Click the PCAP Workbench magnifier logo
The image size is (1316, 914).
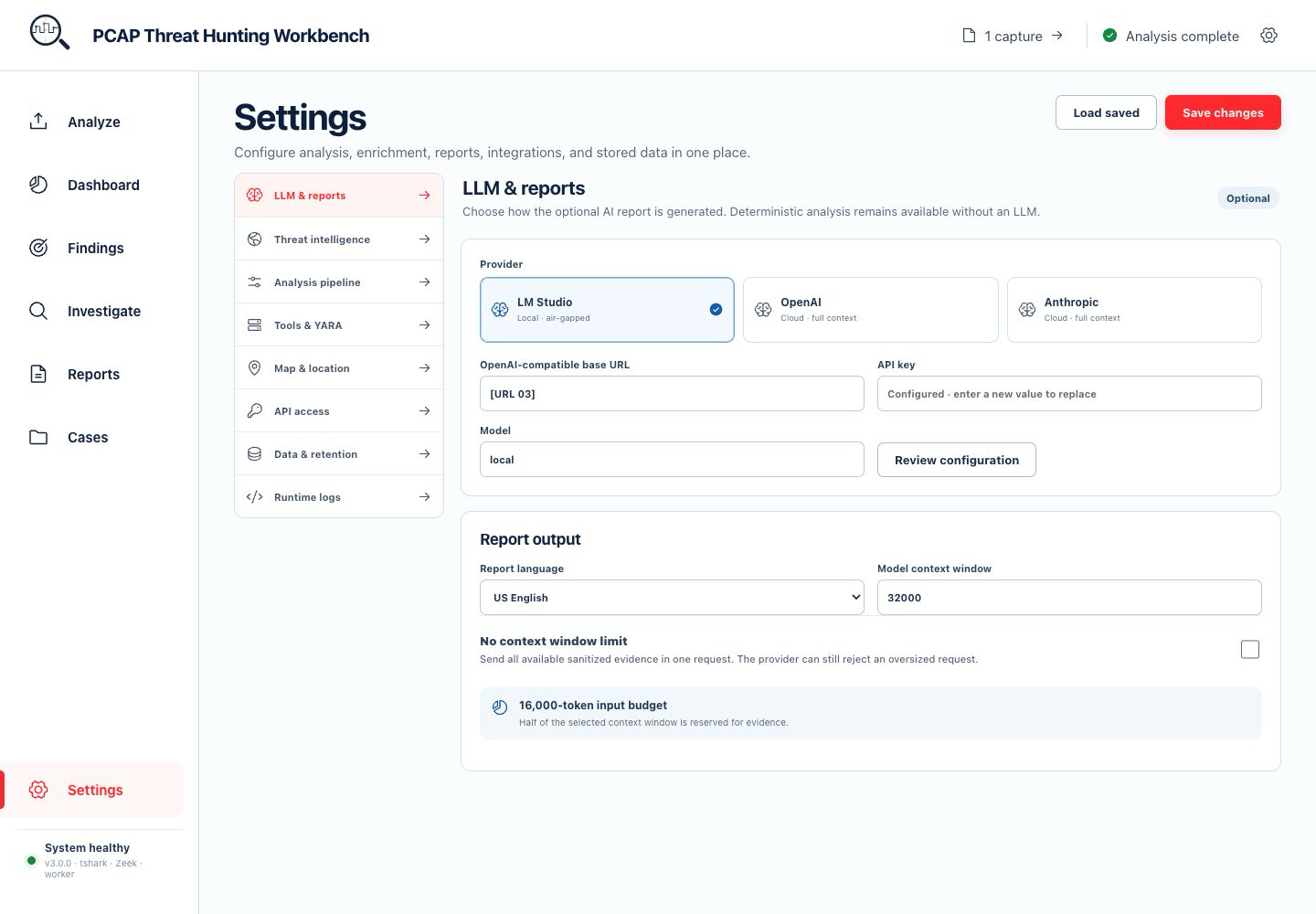coord(49,34)
